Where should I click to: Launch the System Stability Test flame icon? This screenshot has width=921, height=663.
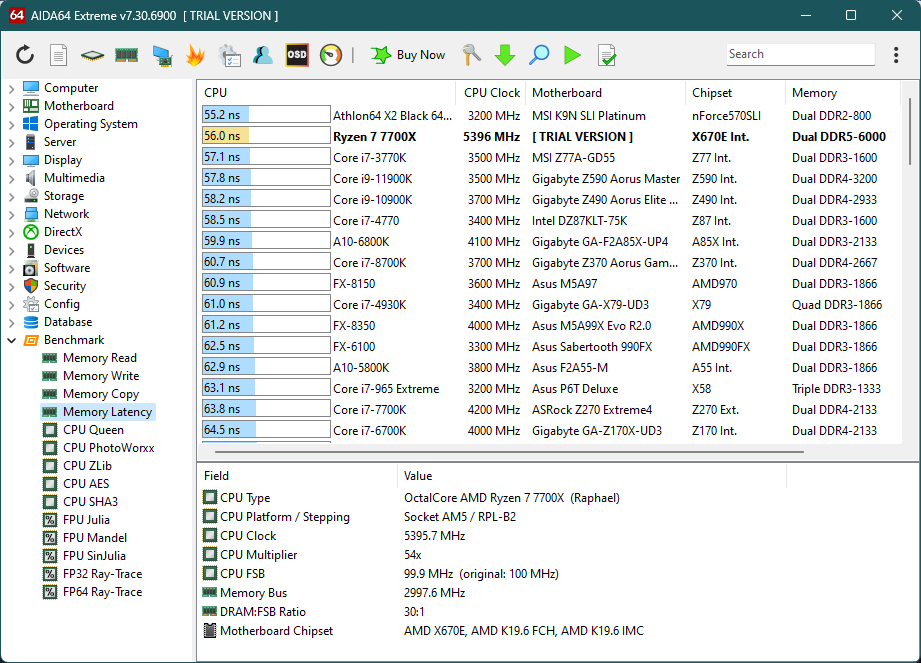195,55
